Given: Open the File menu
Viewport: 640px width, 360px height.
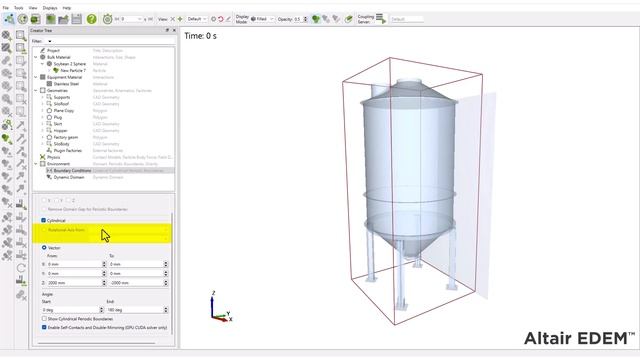Looking at the screenshot, I should tap(5, 8).
